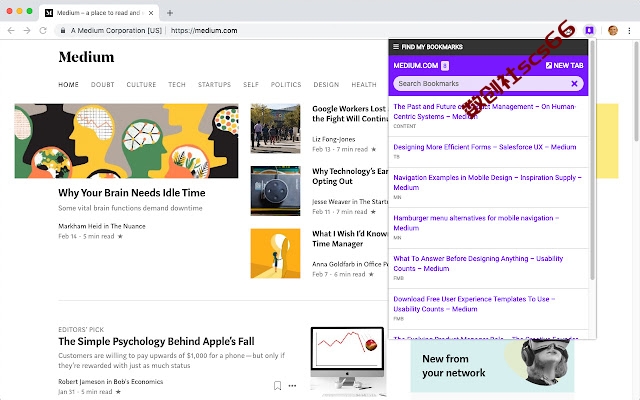Select the POLITICS navigation item
This screenshot has height=400, width=640.
286,84
